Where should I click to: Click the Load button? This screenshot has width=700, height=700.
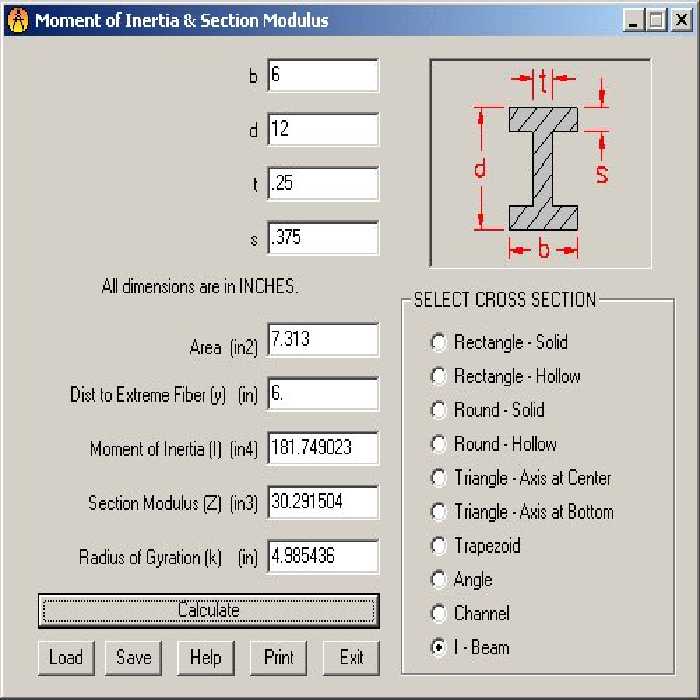coord(66,658)
